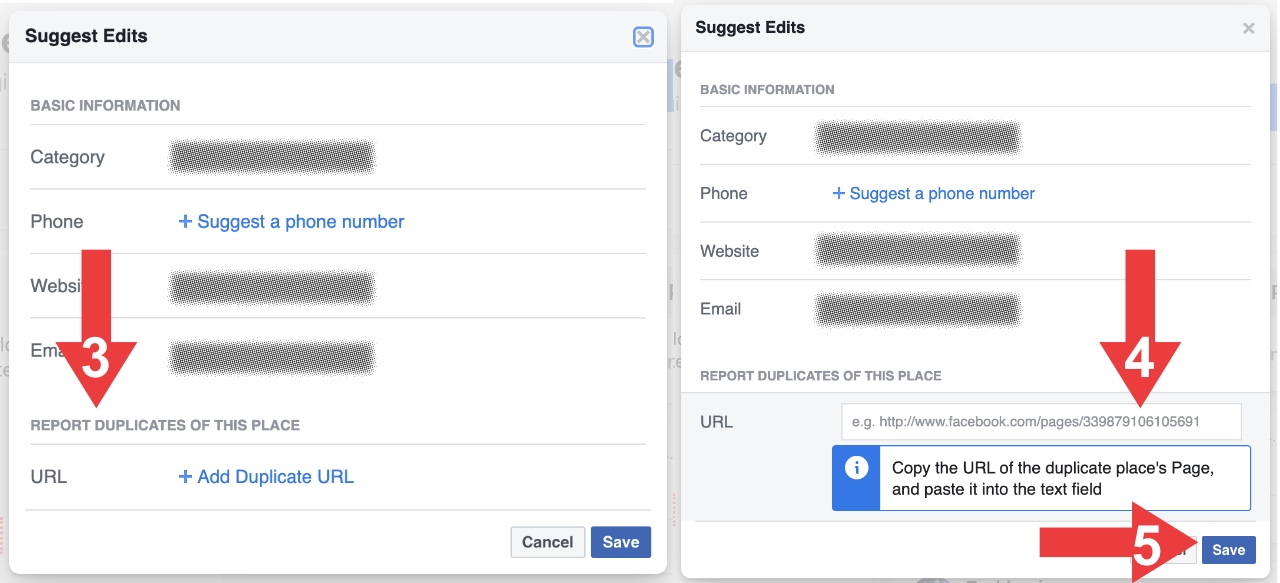Screen dimensions: 1280x583
Task: Click the plus icon before phone suggestion in arrow-4 dialog
Action: pos(839,194)
